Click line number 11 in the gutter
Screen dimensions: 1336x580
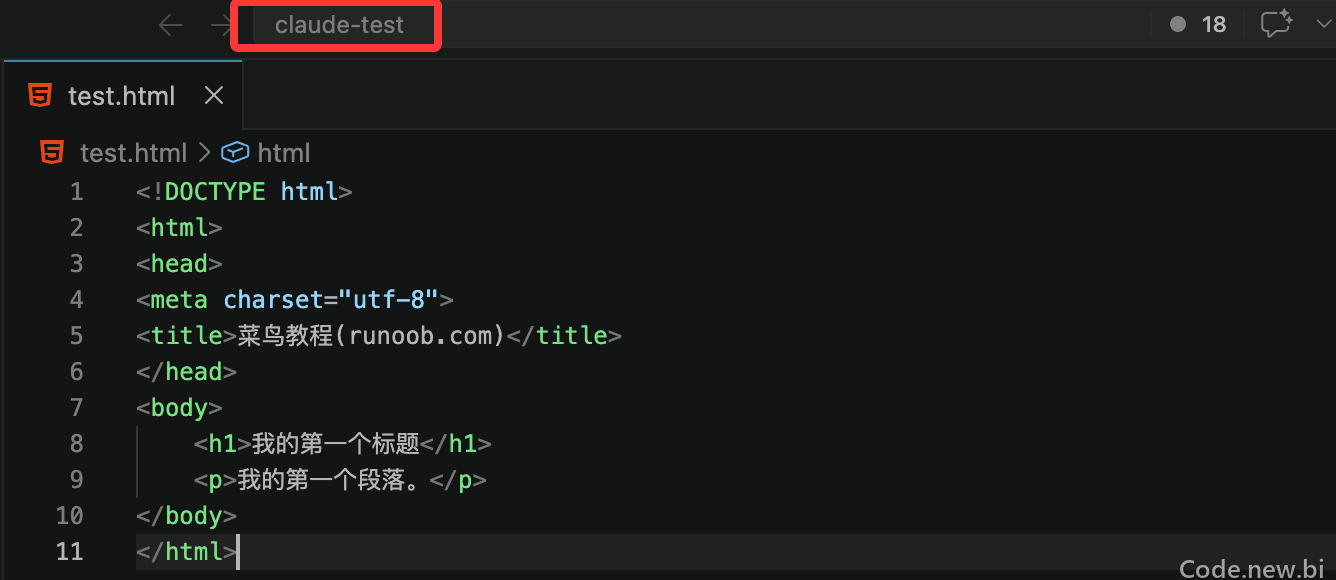point(70,551)
